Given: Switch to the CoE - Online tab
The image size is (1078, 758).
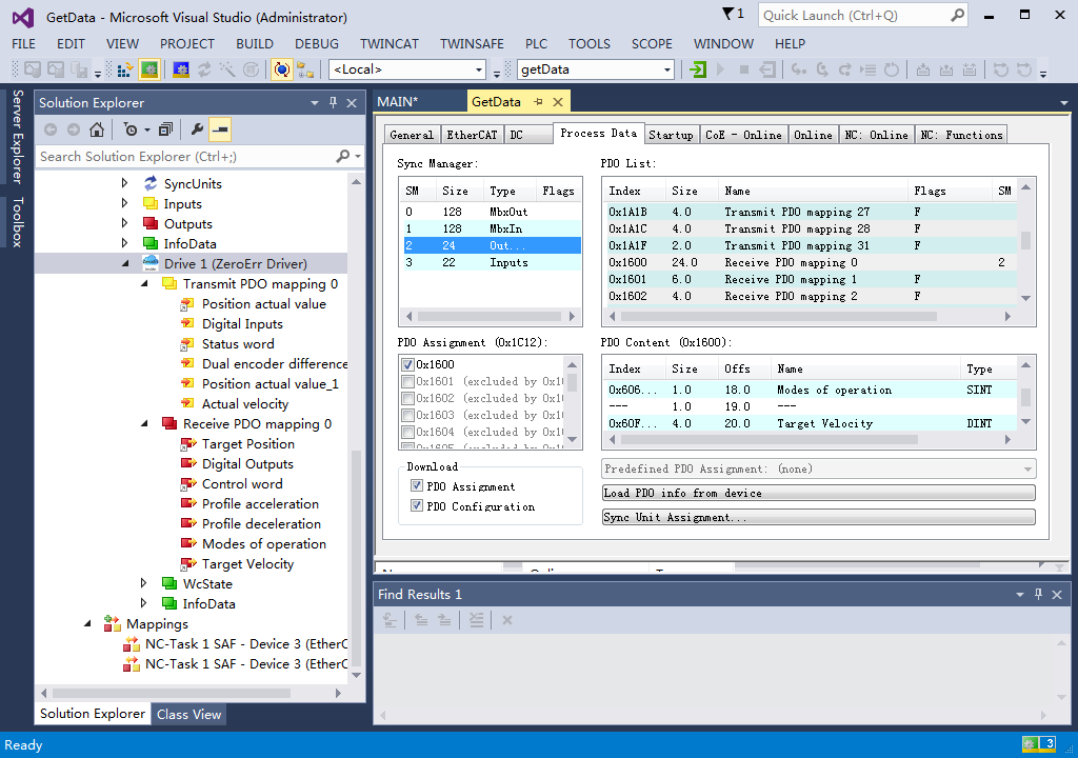Looking at the screenshot, I should click(743, 135).
